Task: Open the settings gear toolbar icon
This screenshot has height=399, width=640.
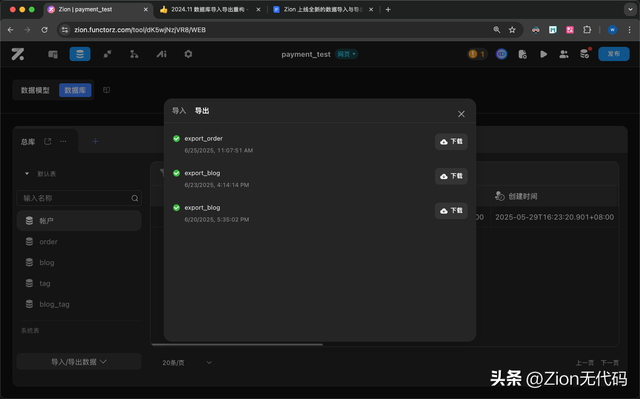Action: pos(188,54)
